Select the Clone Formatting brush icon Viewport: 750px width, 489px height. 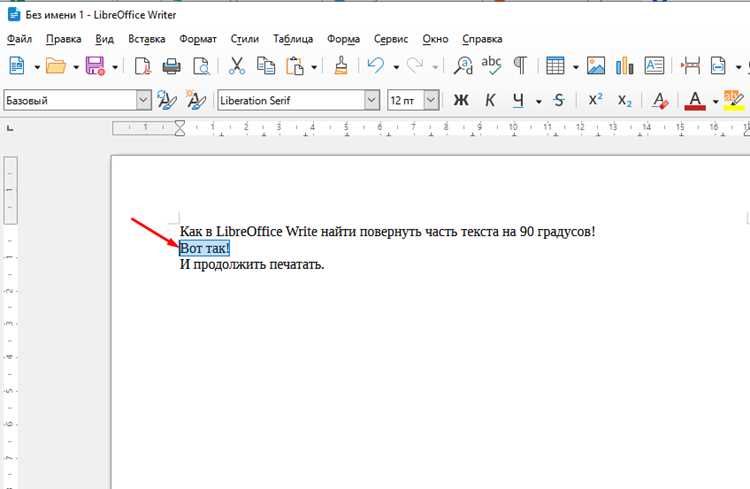[341, 66]
